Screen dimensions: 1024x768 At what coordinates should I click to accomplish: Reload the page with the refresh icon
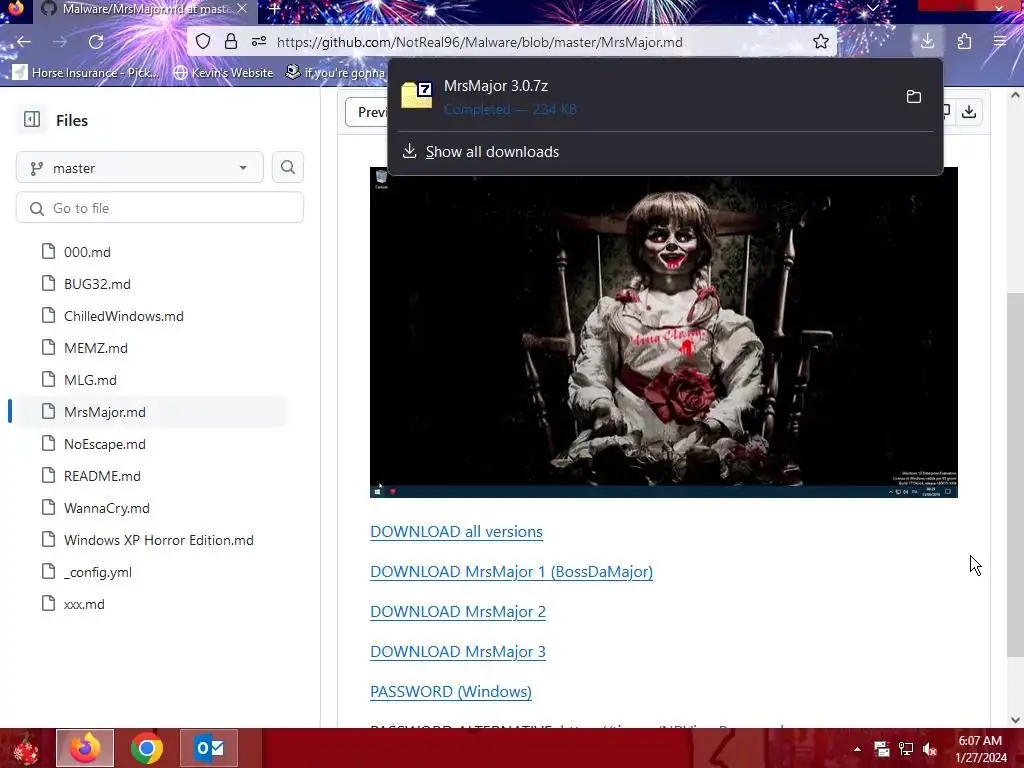click(x=96, y=42)
